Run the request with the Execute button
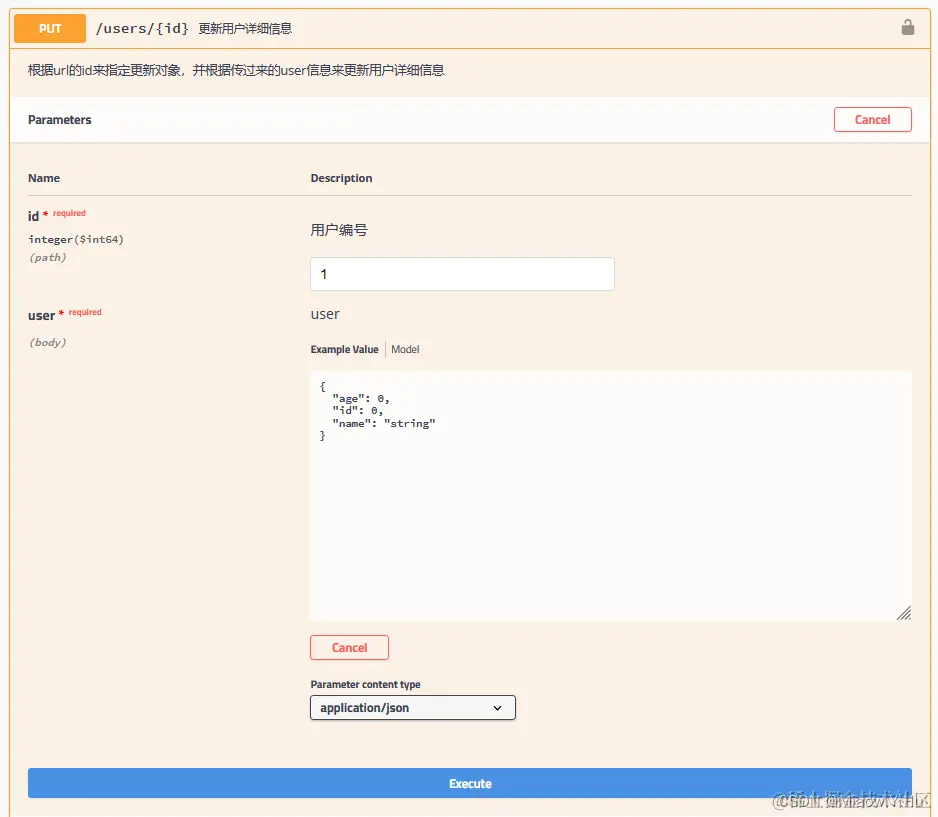Viewport: 938px width, 817px height. pos(470,784)
